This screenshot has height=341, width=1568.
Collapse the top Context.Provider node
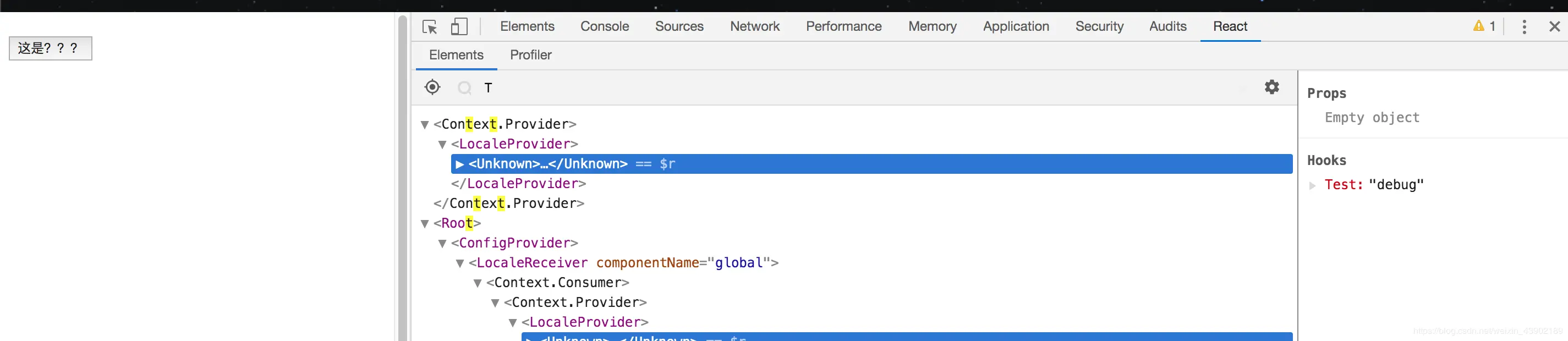coord(425,125)
